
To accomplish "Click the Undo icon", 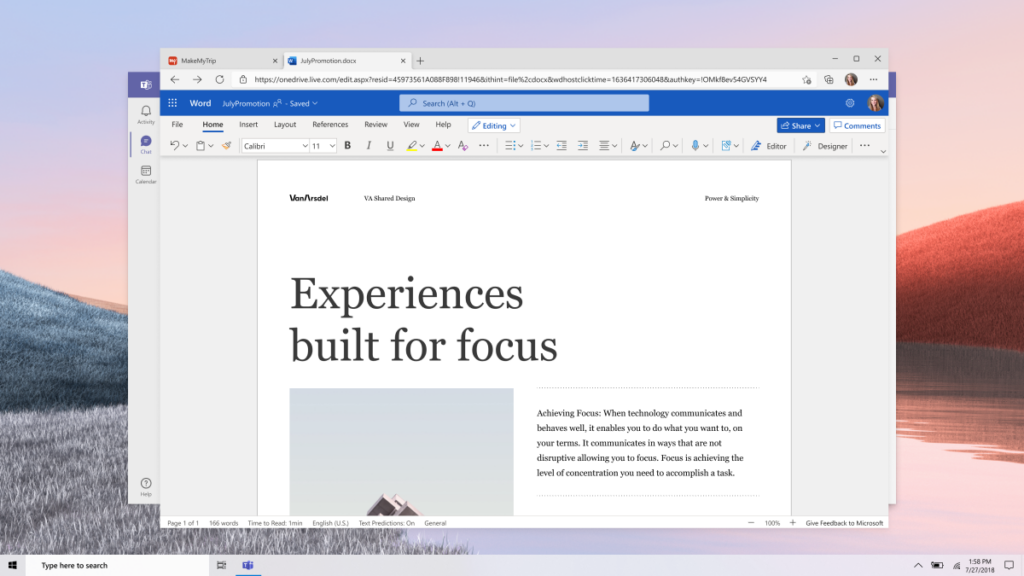I will [174, 145].
